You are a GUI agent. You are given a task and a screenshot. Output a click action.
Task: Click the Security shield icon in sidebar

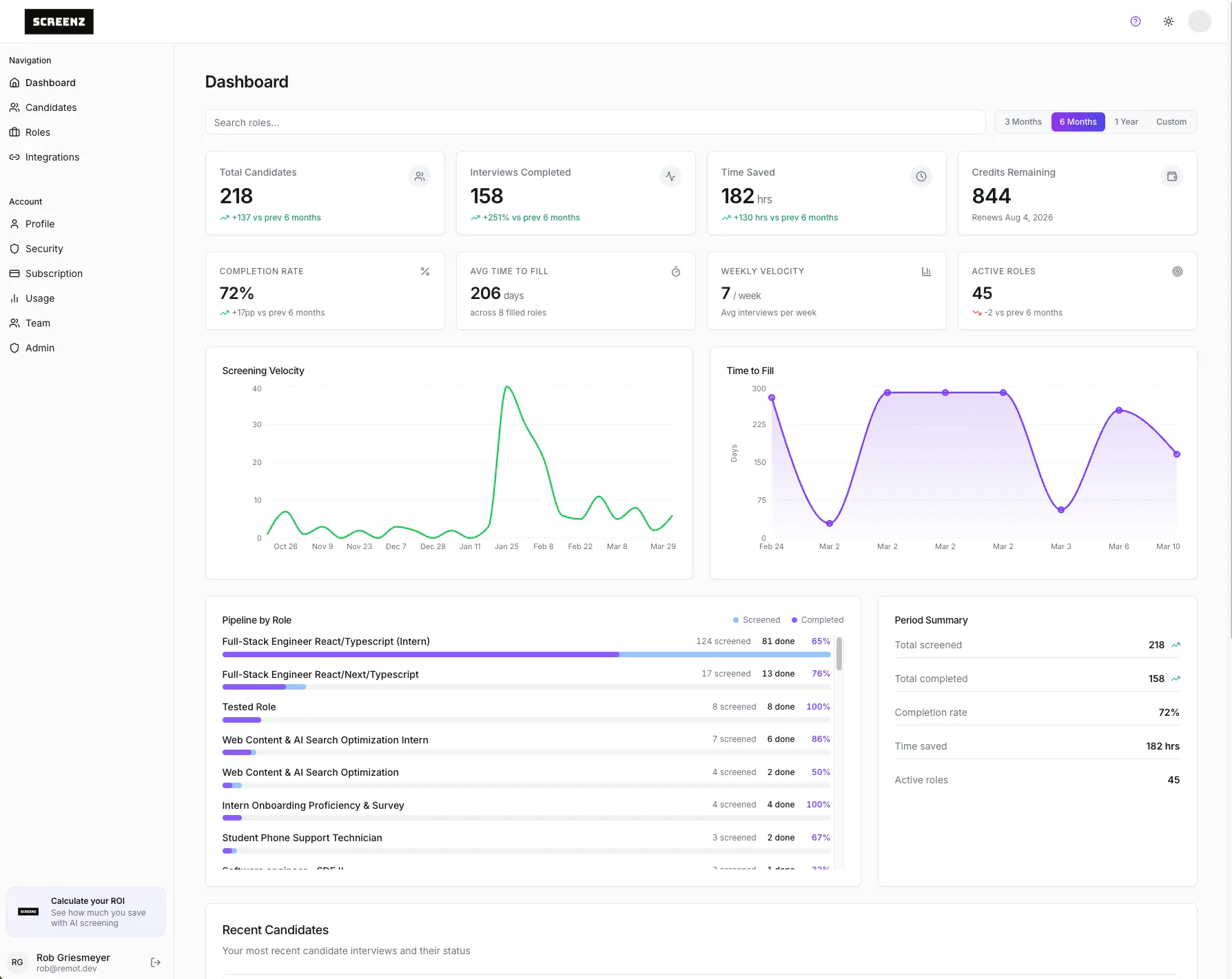tap(14, 249)
